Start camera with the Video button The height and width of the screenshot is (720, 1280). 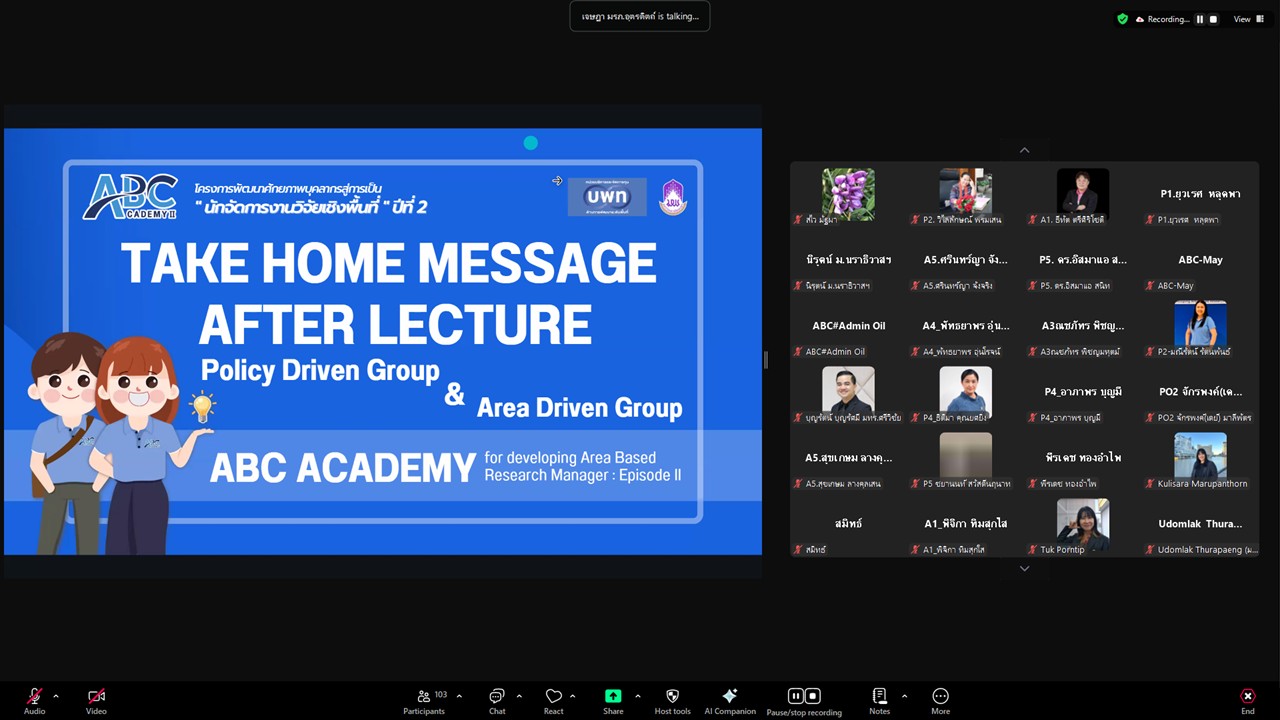pos(96,701)
